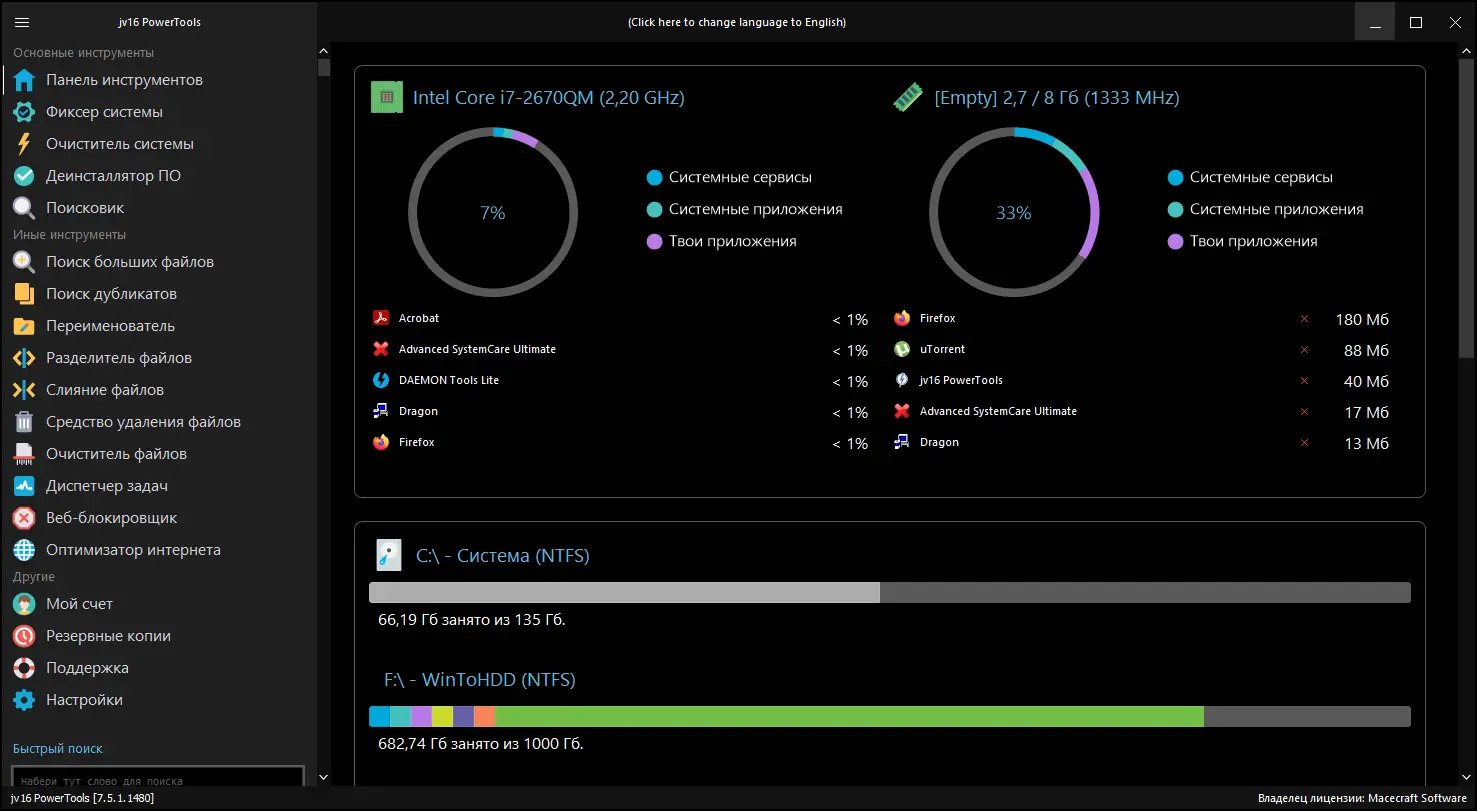Click Advanced SystemCare Ultimate name in the CPU list
The image size is (1477, 811).
tap(477, 349)
